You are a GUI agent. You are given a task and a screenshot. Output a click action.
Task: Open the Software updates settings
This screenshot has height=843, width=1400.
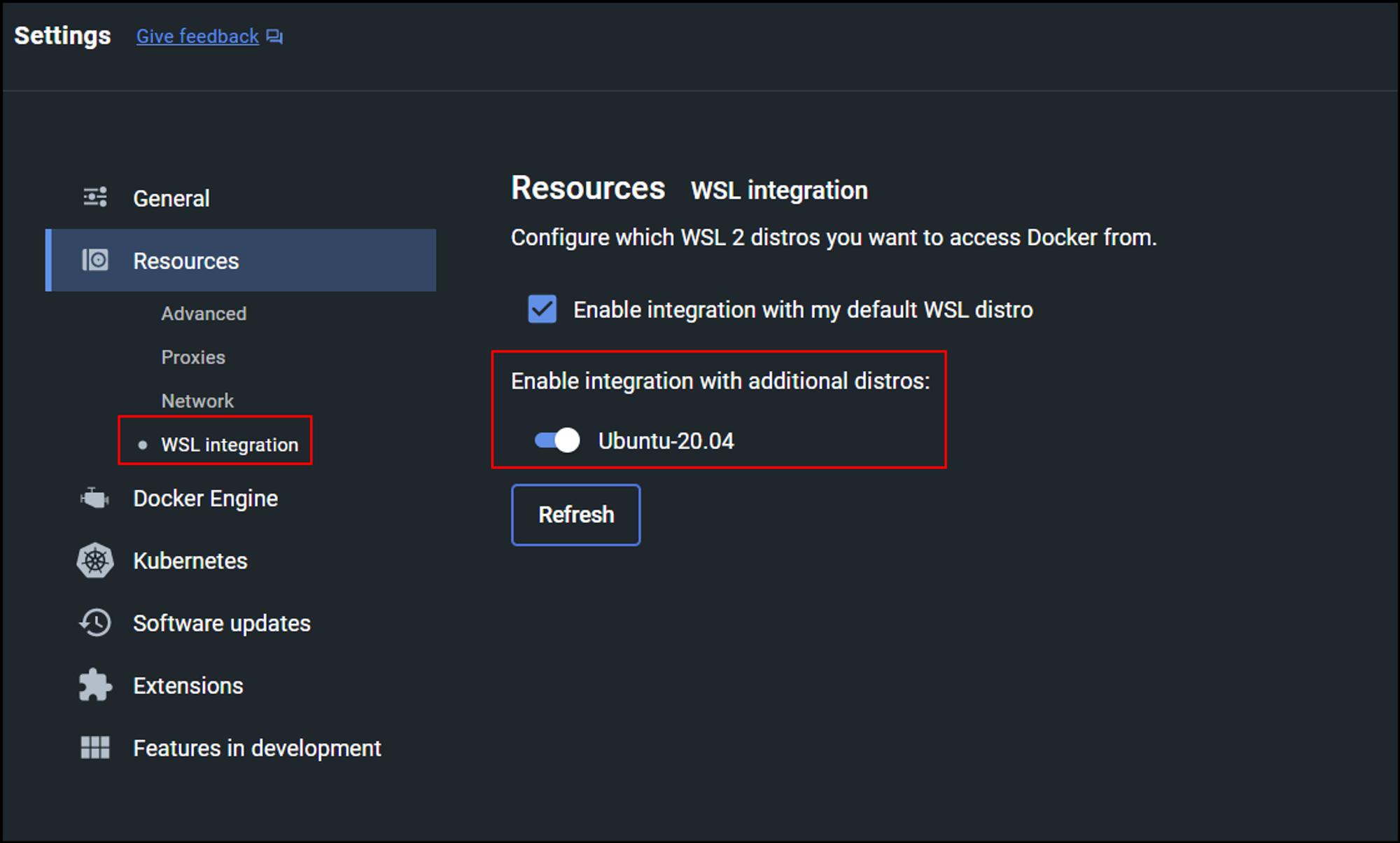[x=222, y=623]
